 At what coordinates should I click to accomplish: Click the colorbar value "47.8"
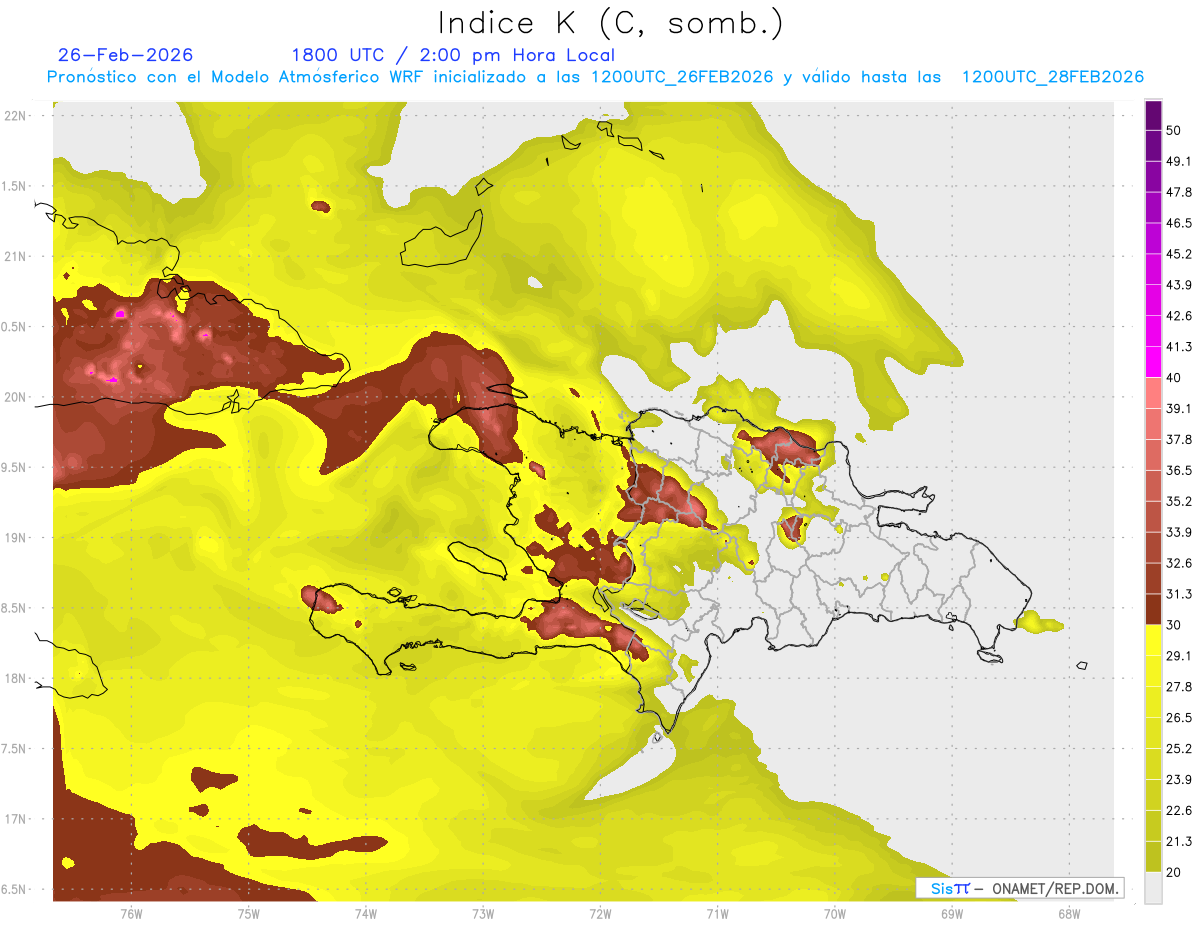[1179, 192]
